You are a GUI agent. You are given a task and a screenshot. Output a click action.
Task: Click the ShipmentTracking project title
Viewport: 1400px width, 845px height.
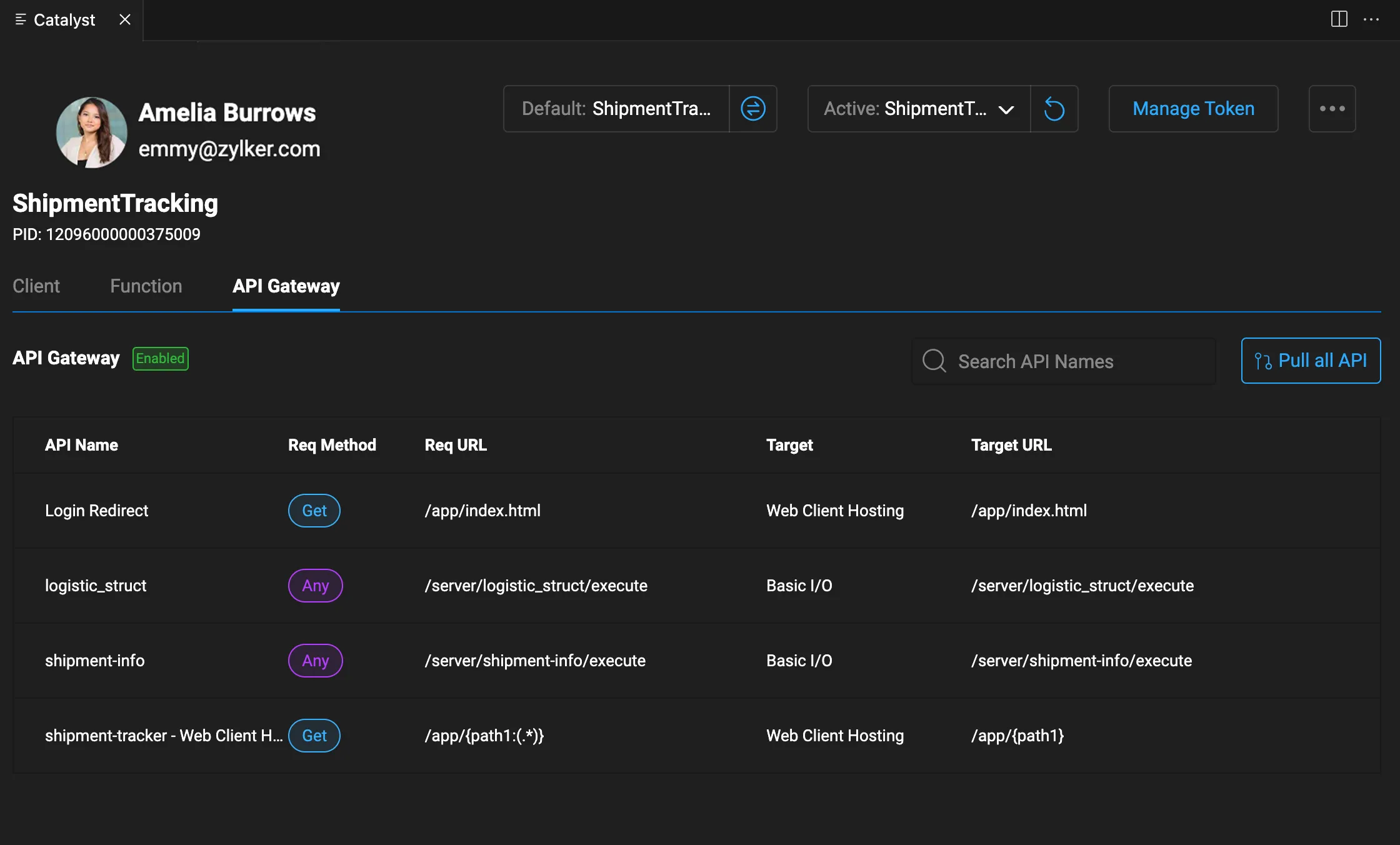(115, 203)
